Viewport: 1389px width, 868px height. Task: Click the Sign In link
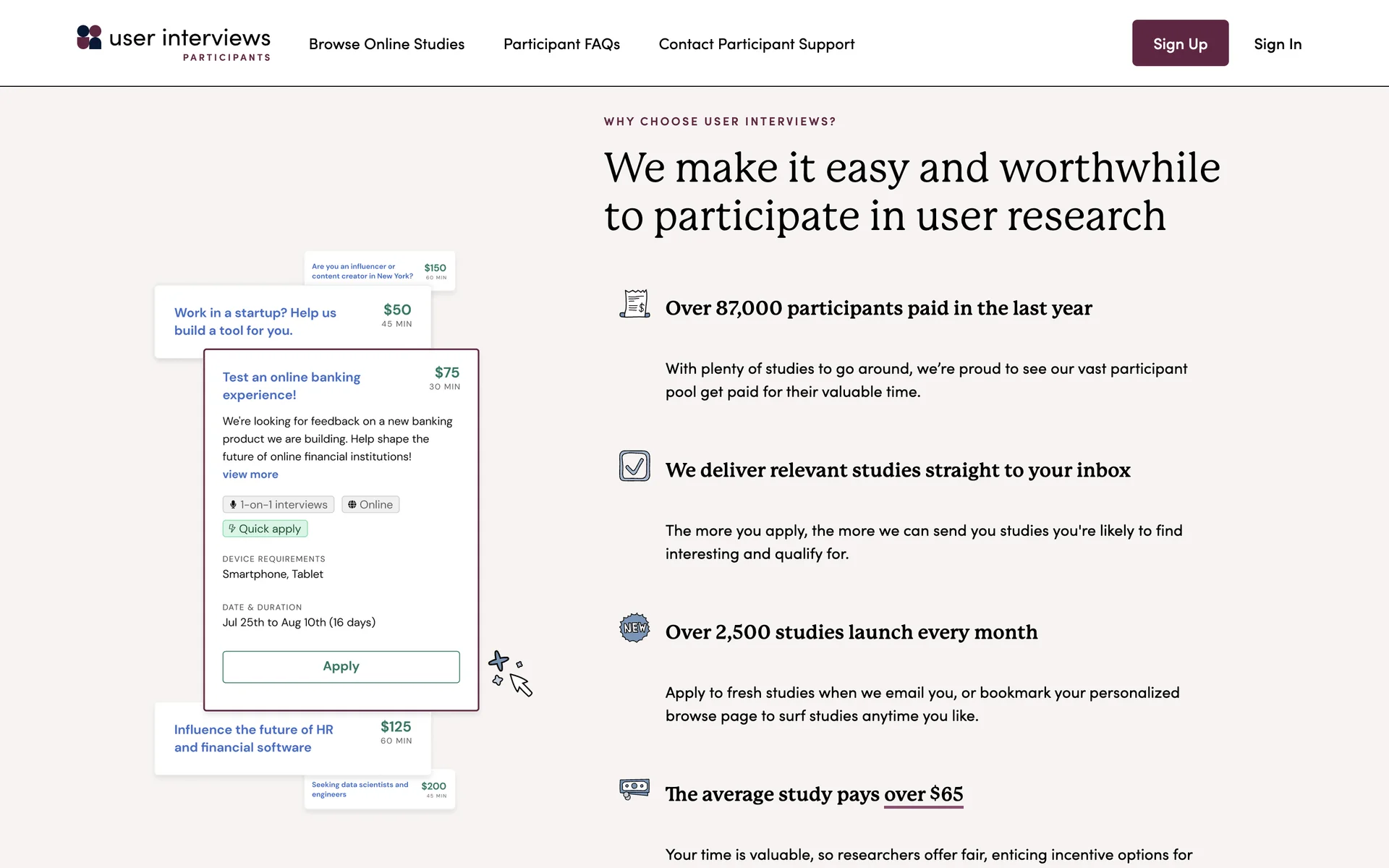[1277, 44]
